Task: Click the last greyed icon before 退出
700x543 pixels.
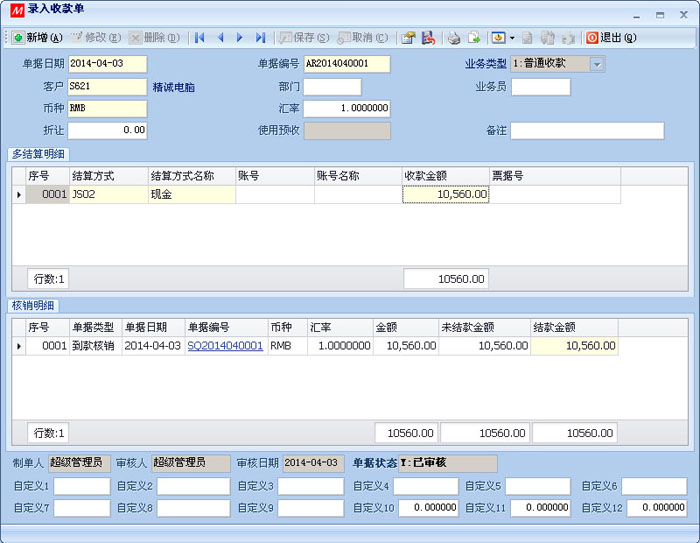Action: point(568,38)
